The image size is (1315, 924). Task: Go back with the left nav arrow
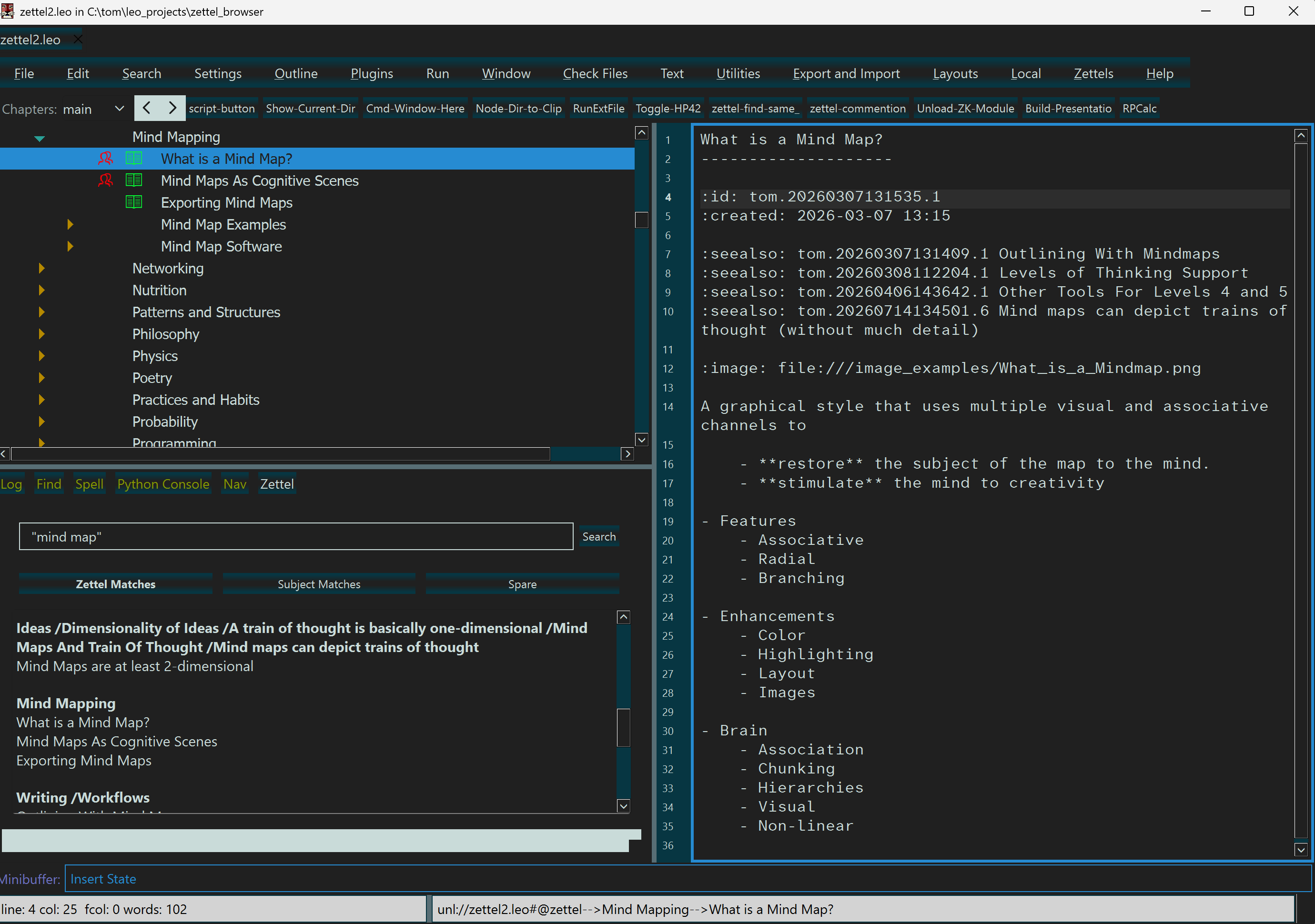point(147,108)
